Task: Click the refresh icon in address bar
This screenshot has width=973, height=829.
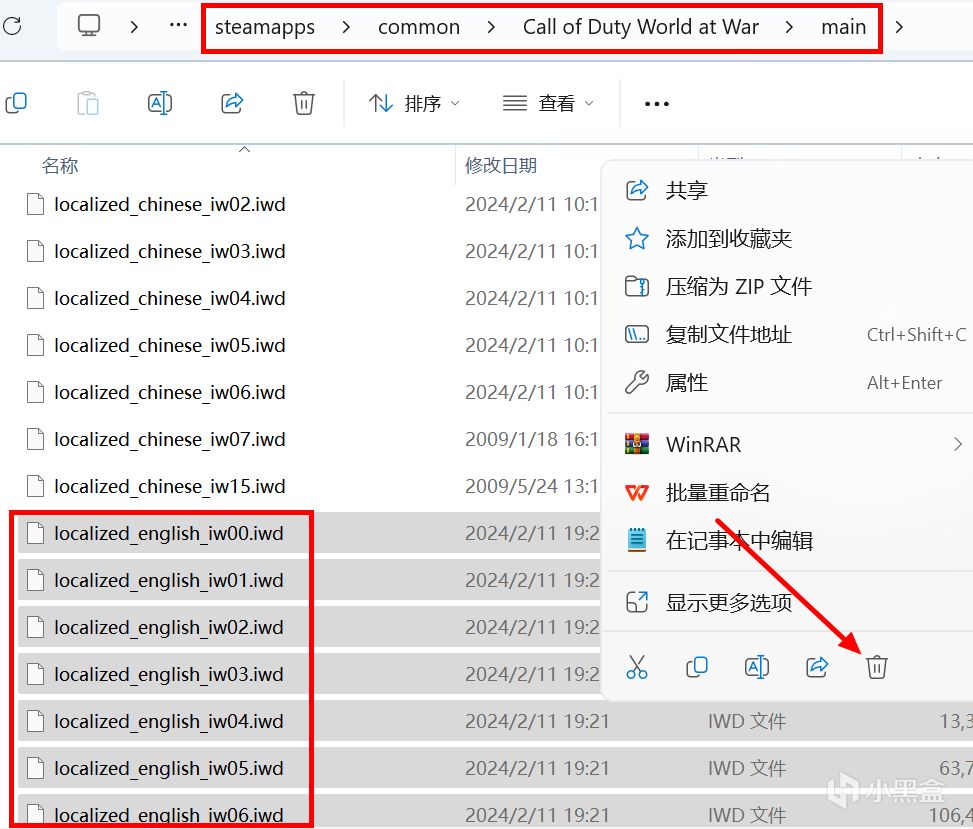Action: point(12,26)
